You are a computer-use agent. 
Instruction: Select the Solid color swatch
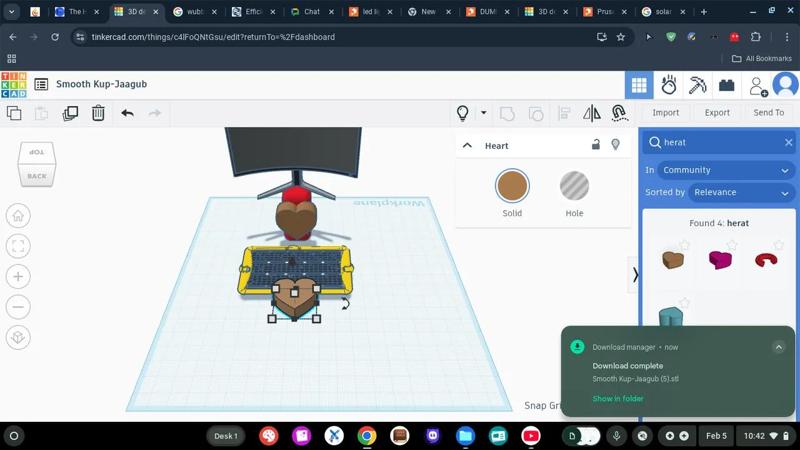point(512,186)
